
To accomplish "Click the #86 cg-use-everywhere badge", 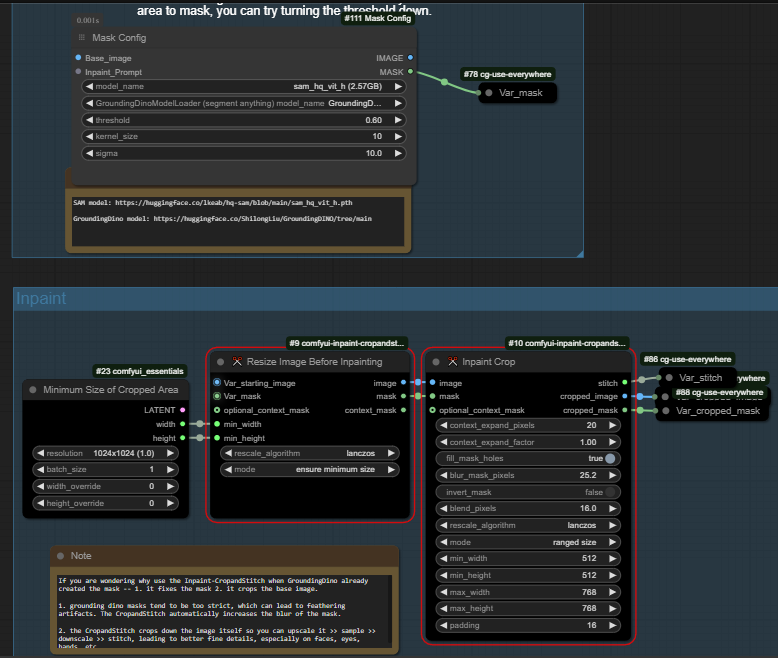I will coord(688,359).
